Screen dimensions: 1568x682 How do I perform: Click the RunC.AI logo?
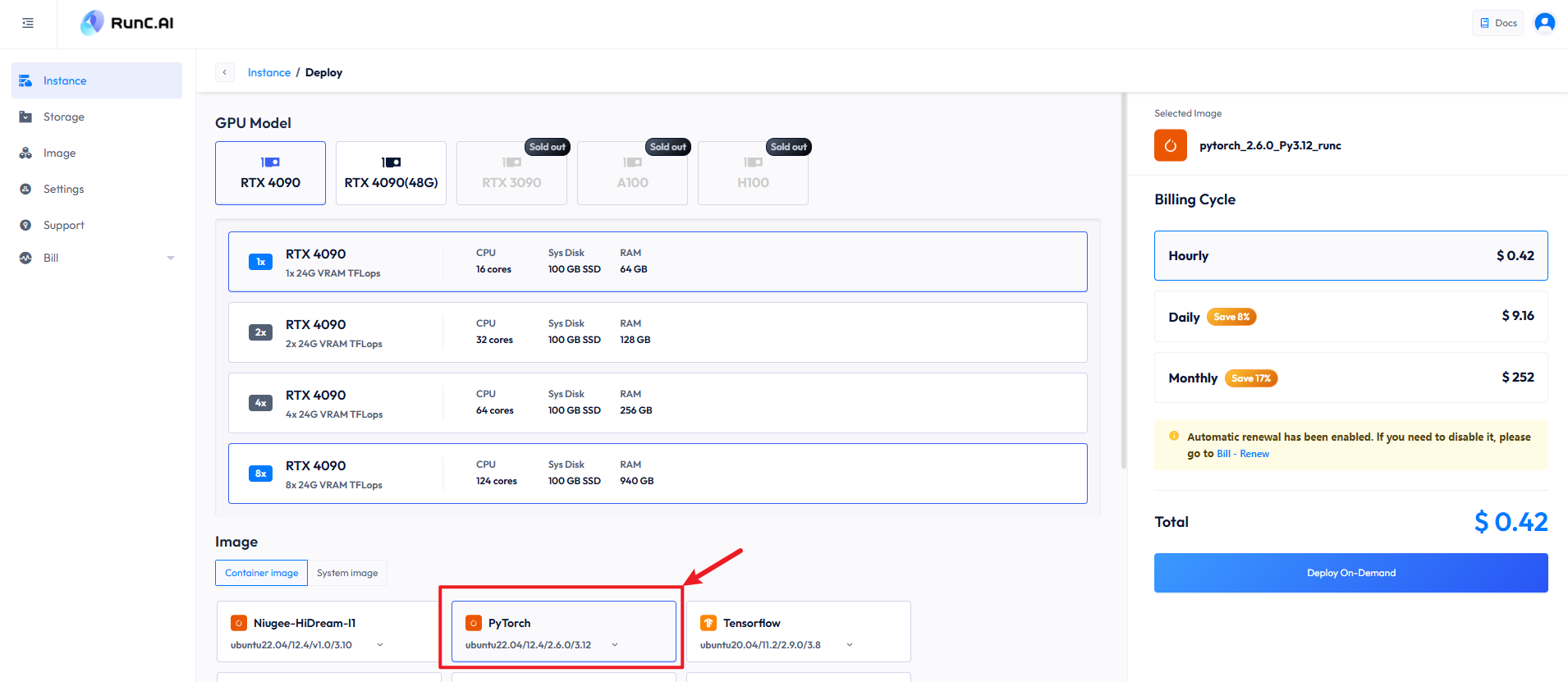[x=127, y=23]
